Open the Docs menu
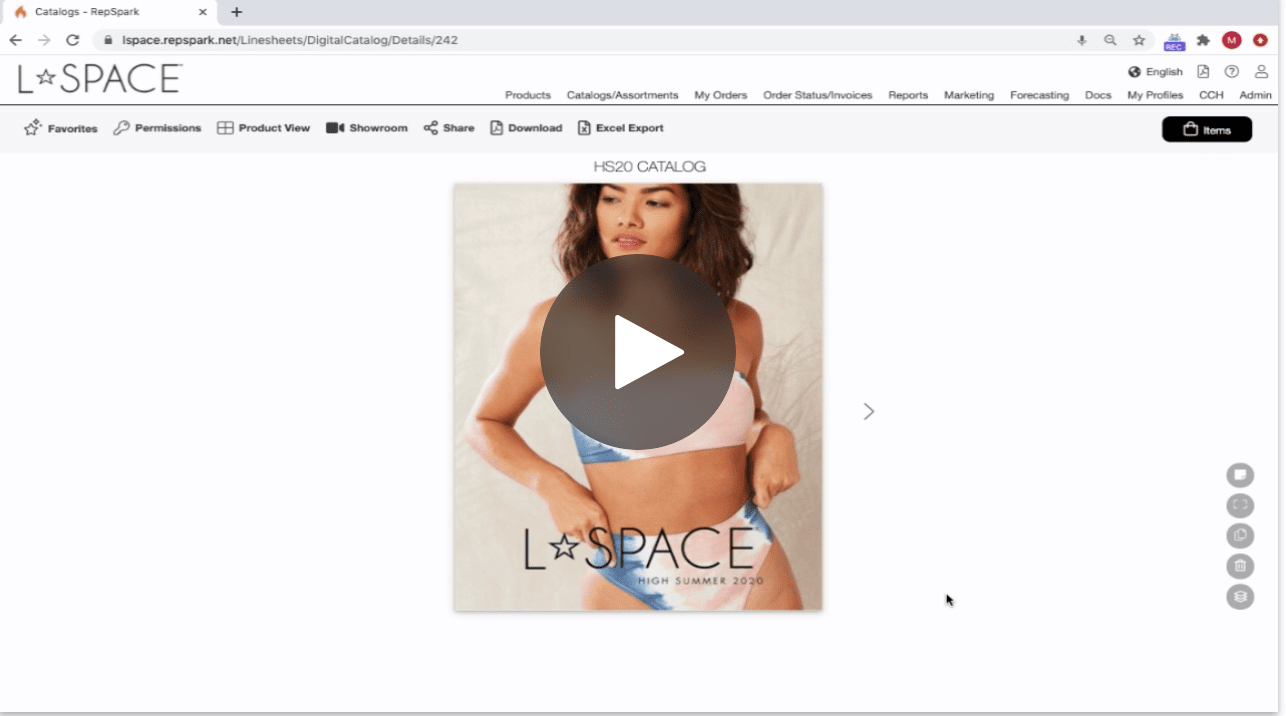The height and width of the screenshot is (716, 1286). (1098, 95)
